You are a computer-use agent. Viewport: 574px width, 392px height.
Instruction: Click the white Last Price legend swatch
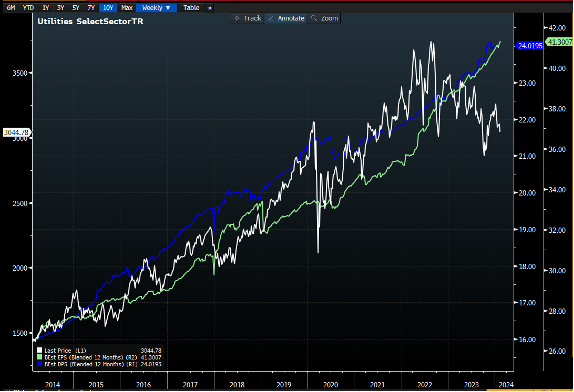(40, 350)
